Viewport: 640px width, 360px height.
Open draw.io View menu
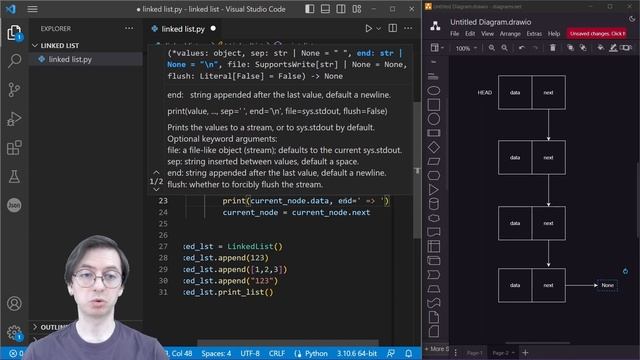pyautogui.click(x=487, y=34)
